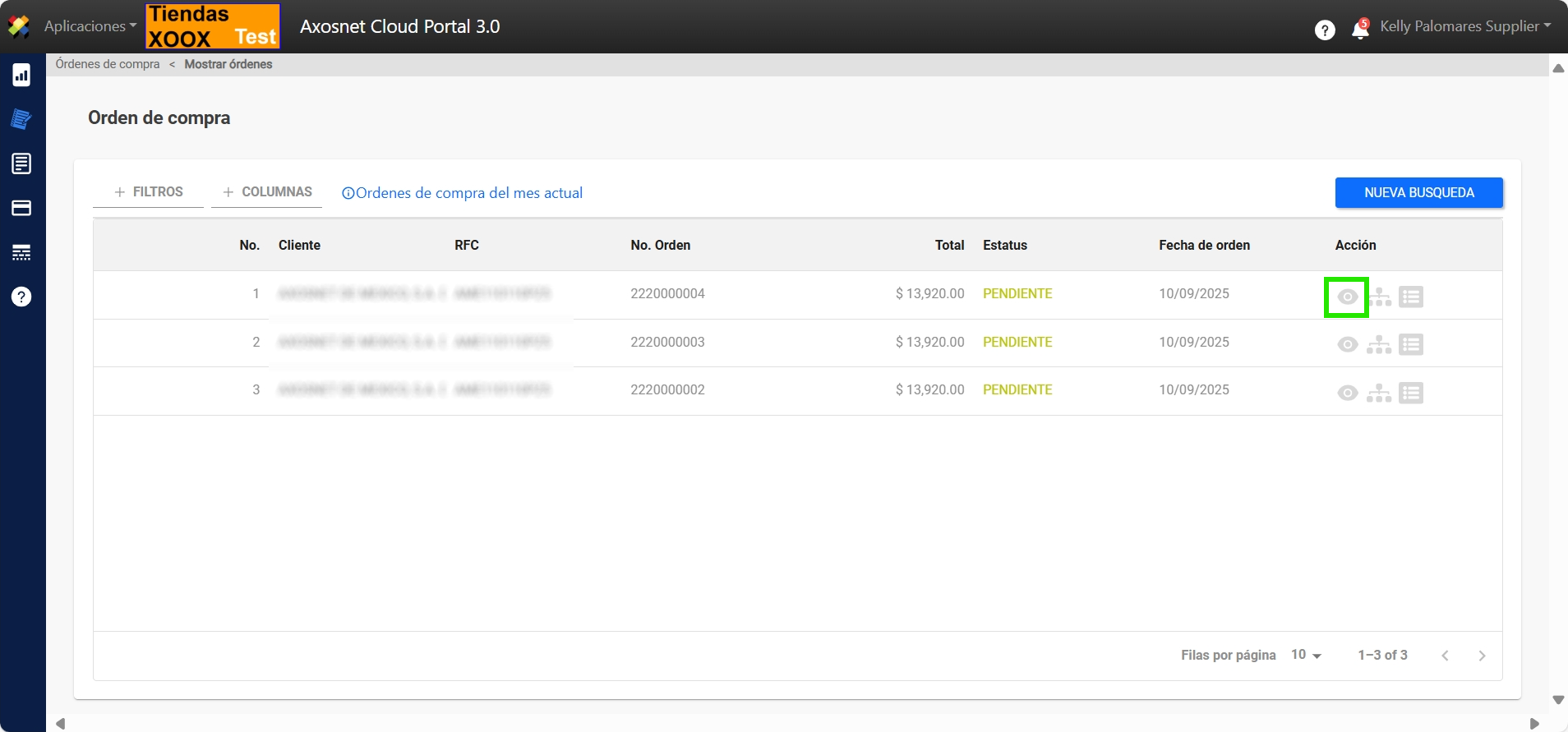Click the NUEVA BUSQUEDA button
Image resolution: width=1568 pixels, height=732 pixels.
coord(1418,193)
